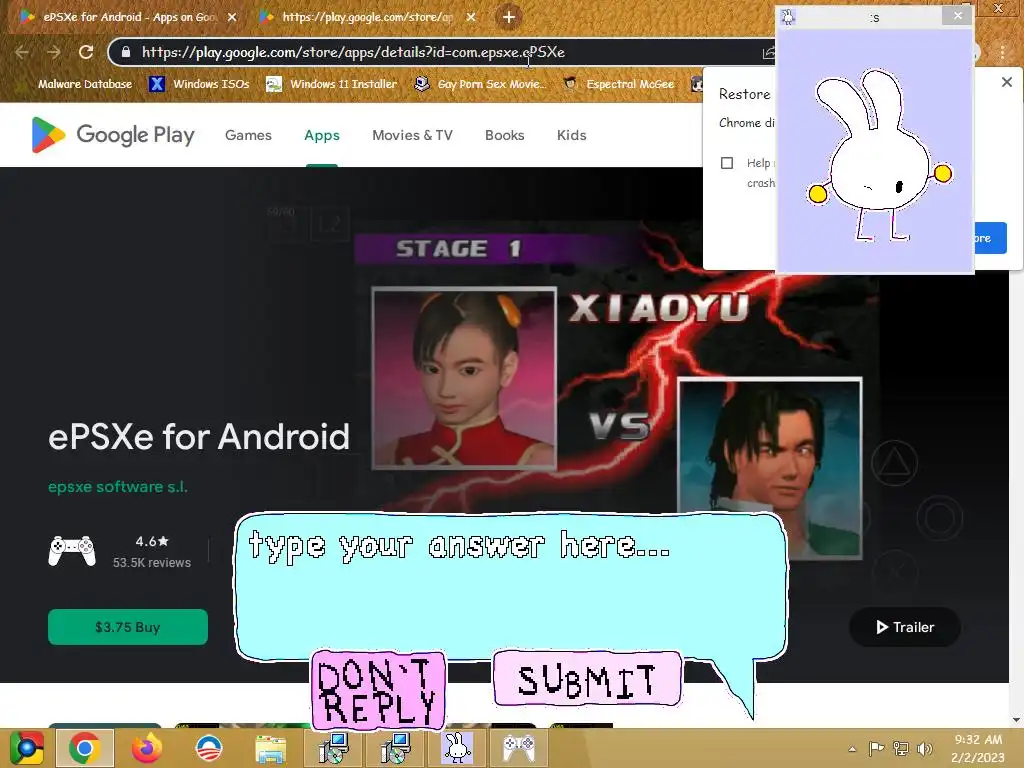Click the page scrollbar's down arrow
This screenshot has width=1024, height=768.
[x=1016, y=720]
